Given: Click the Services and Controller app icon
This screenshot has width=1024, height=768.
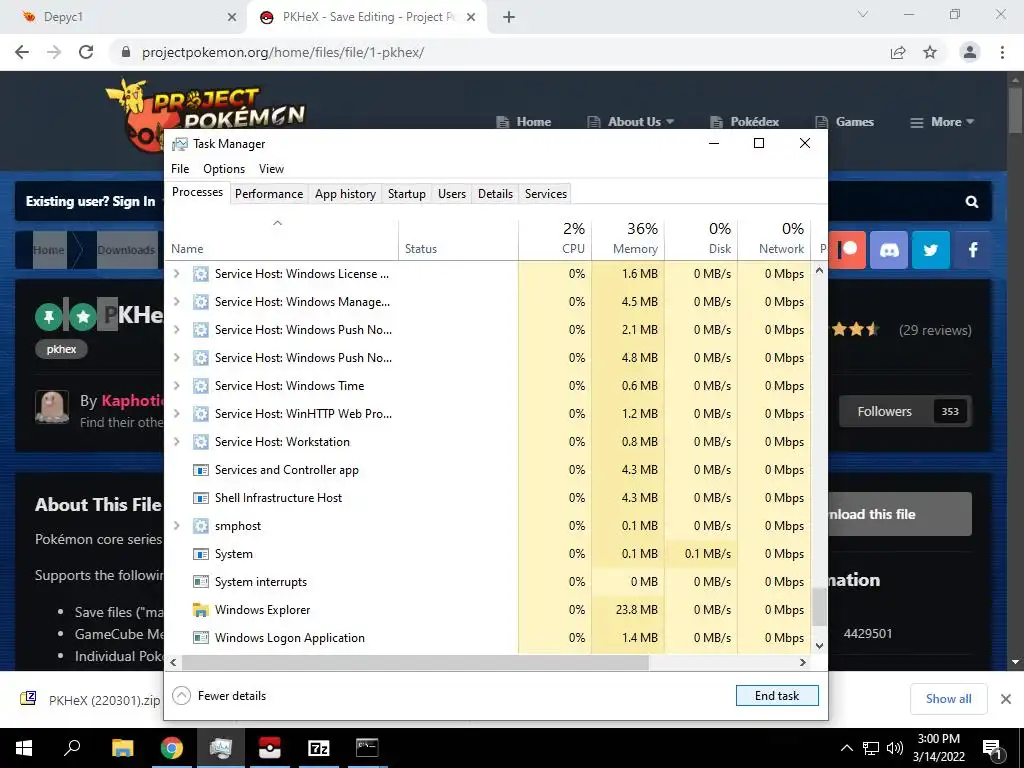Looking at the screenshot, I should tap(200, 470).
